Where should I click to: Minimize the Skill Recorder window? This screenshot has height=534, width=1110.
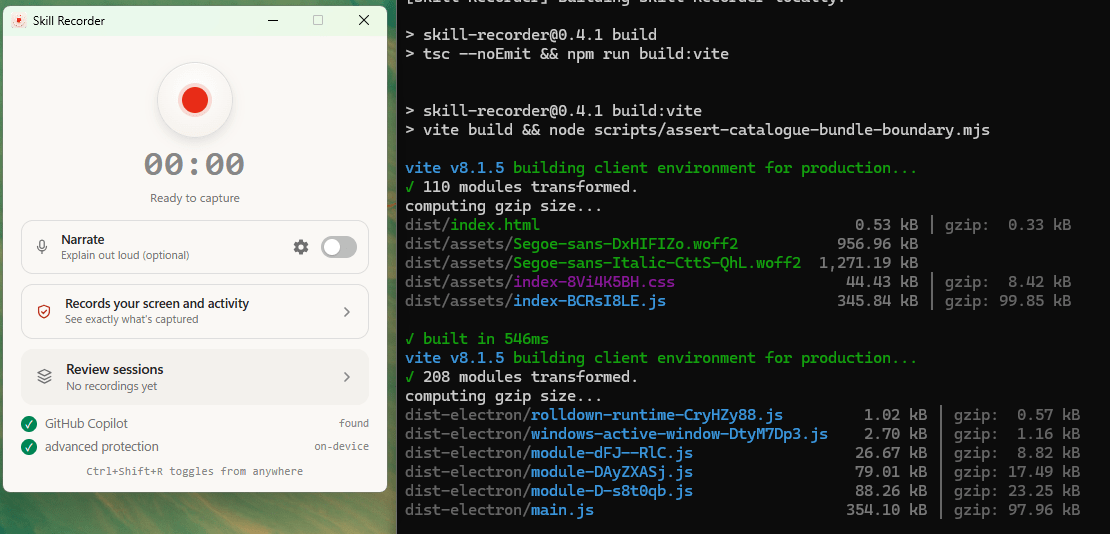tap(273, 21)
